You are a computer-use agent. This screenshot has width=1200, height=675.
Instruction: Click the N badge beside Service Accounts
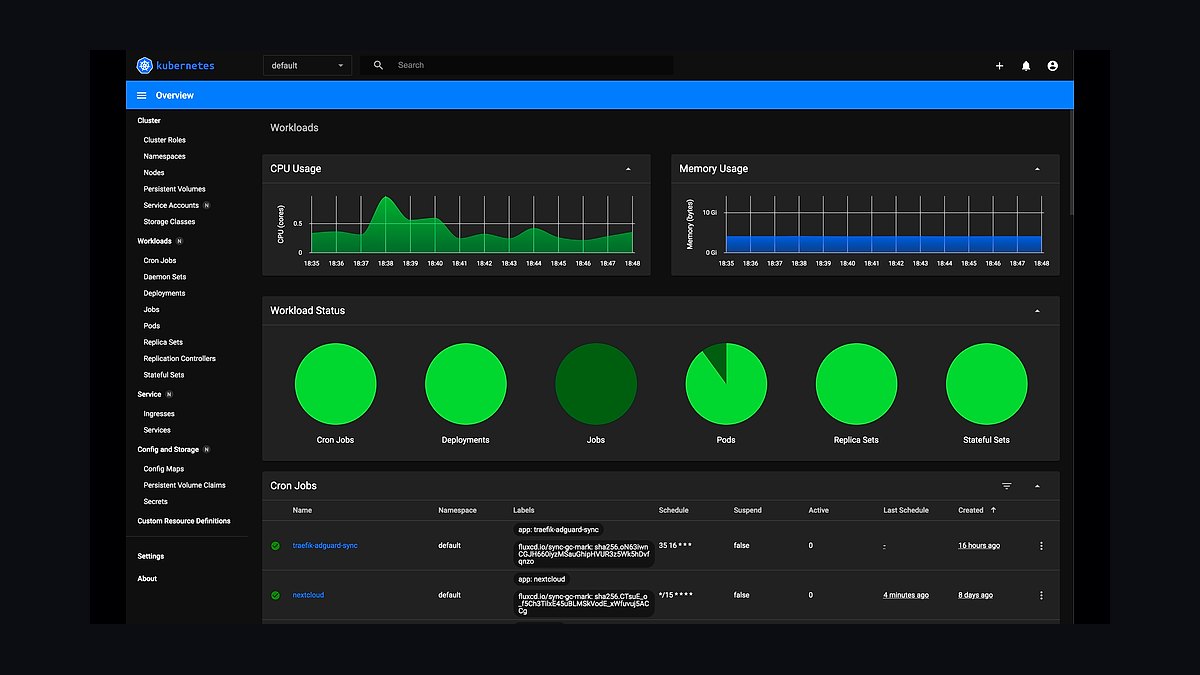tap(207, 205)
